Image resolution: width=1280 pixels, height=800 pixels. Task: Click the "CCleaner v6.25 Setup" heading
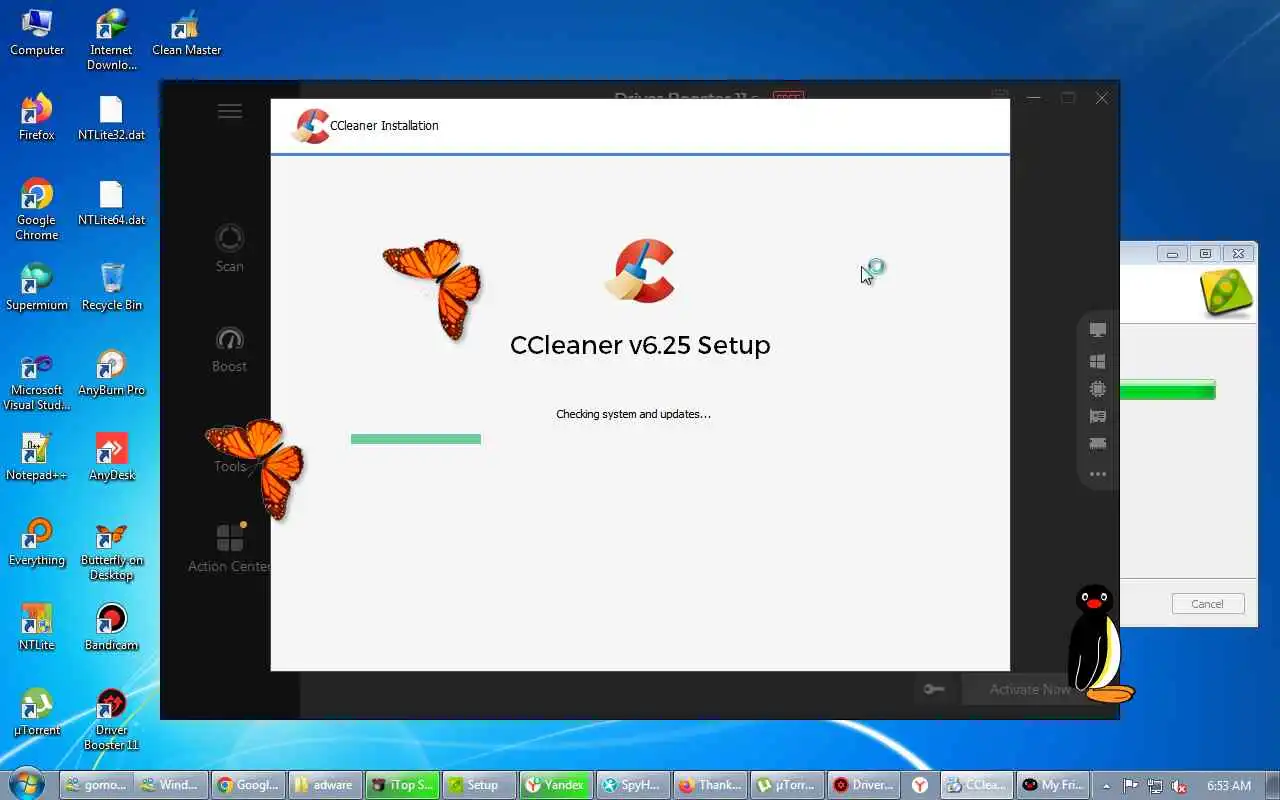coord(640,345)
